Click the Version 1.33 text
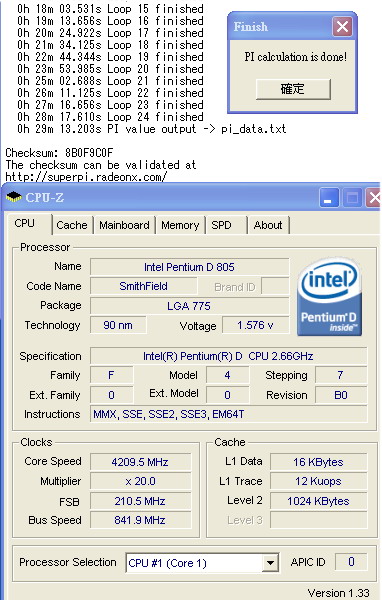The width and height of the screenshot is (382, 600). (339, 593)
